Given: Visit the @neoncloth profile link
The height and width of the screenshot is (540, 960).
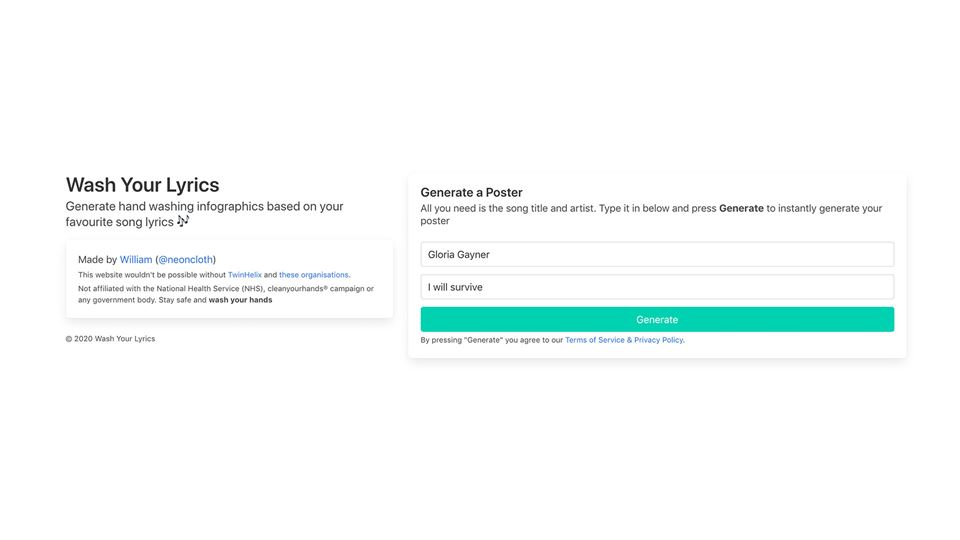Looking at the screenshot, I should click(x=186, y=260).
